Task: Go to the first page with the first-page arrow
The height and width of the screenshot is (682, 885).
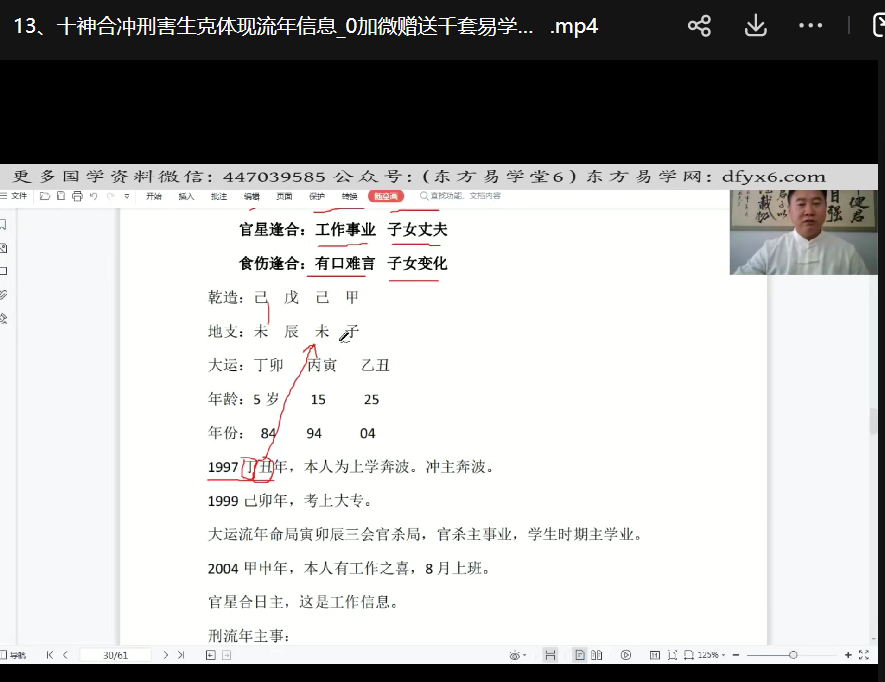Action: tap(50, 655)
